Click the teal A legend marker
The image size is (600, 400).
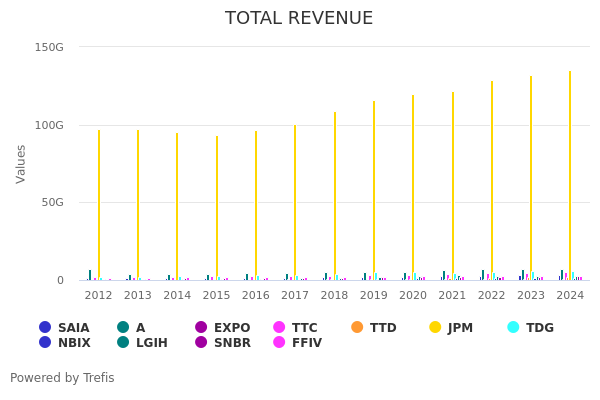click(123, 328)
